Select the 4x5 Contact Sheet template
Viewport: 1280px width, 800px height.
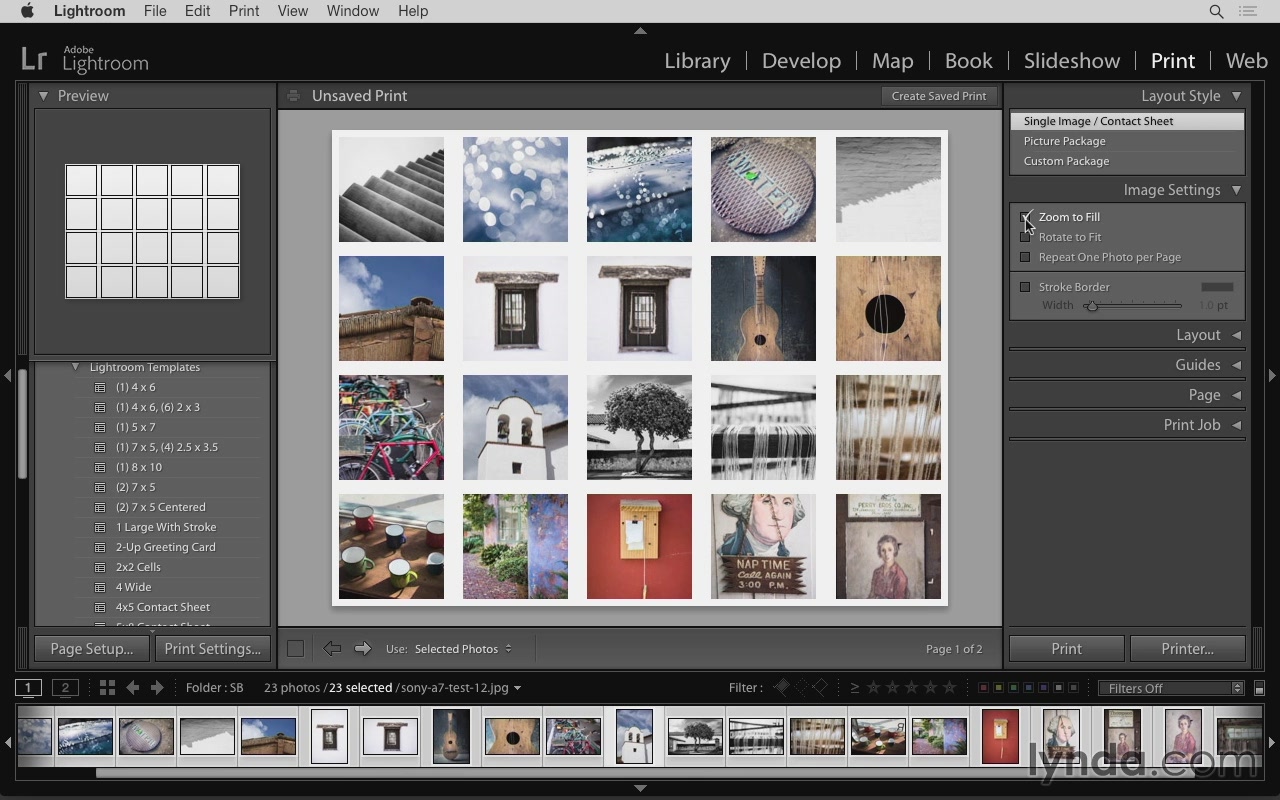tap(162, 607)
